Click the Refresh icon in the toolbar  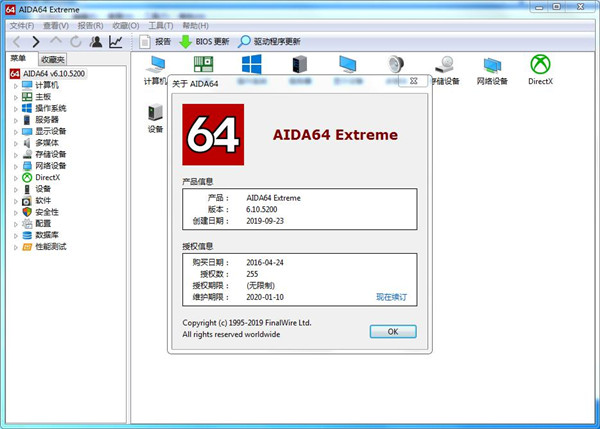click(76, 42)
